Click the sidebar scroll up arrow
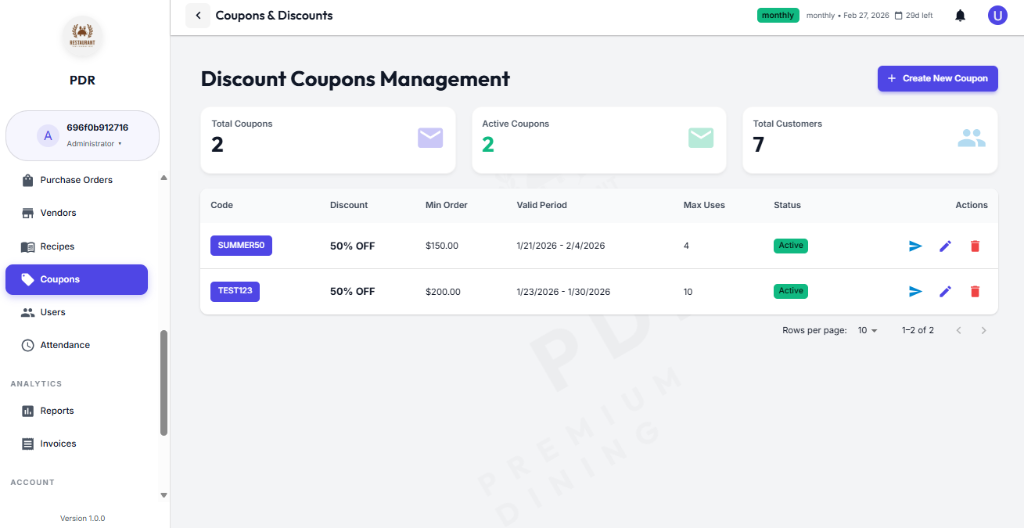Viewport: 1024px width, 528px height. [164, 177]
